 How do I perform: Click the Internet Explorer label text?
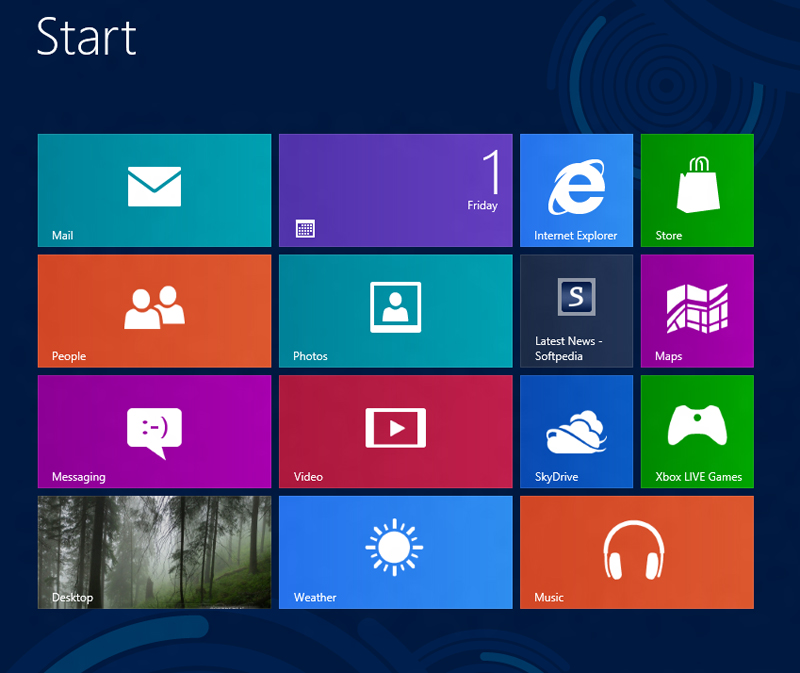pos(576,235)
